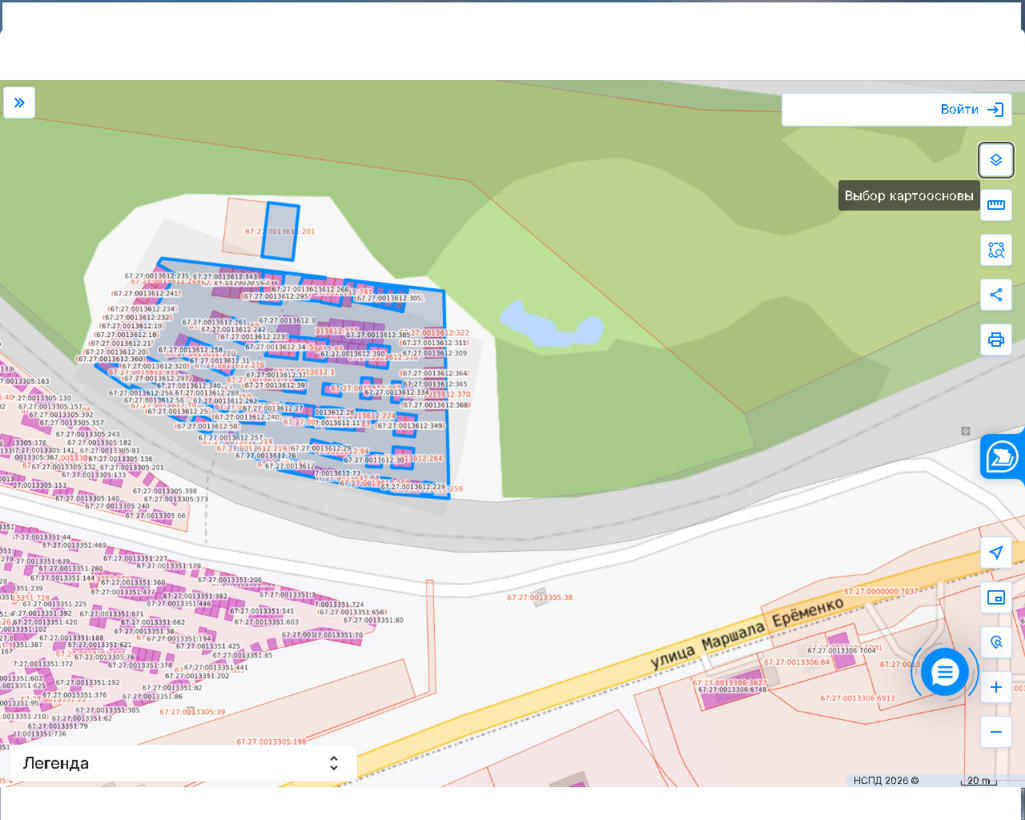The width and height of the screenshot is (1025, 820).
Task: Expand the Легенда dropdown panel
Action: click(183, 764)
